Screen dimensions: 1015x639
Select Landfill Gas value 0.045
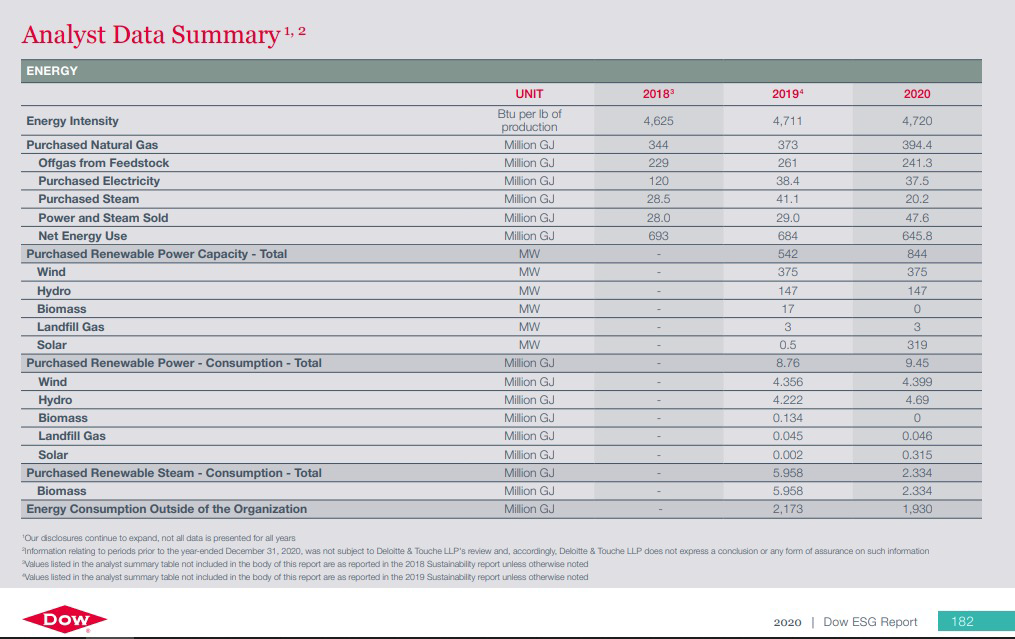787,436
